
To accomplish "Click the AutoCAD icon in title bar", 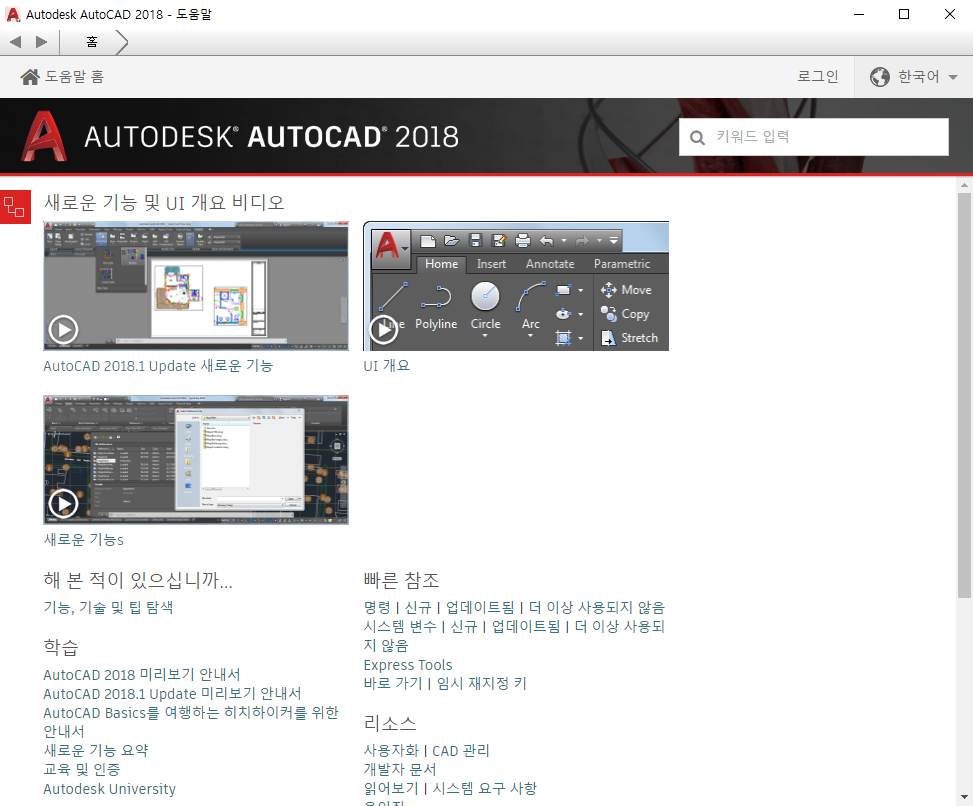I will coord(13,14).
